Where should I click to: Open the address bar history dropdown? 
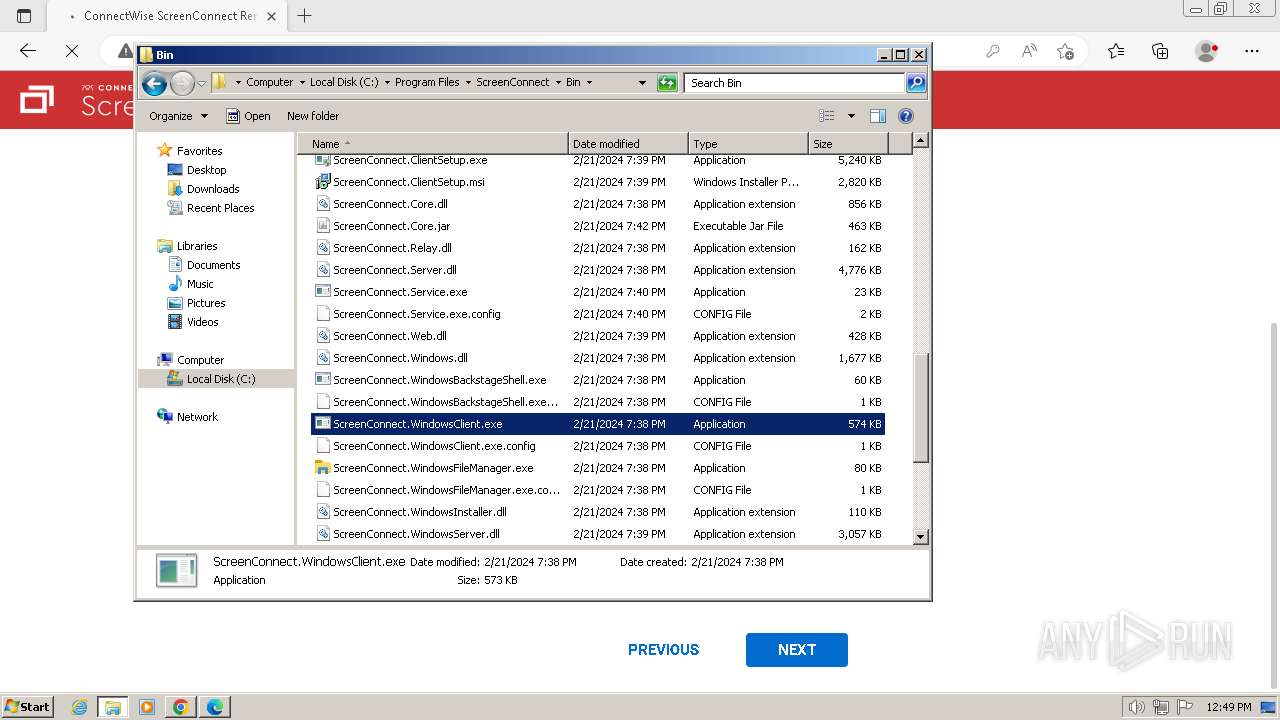[642, 83]
